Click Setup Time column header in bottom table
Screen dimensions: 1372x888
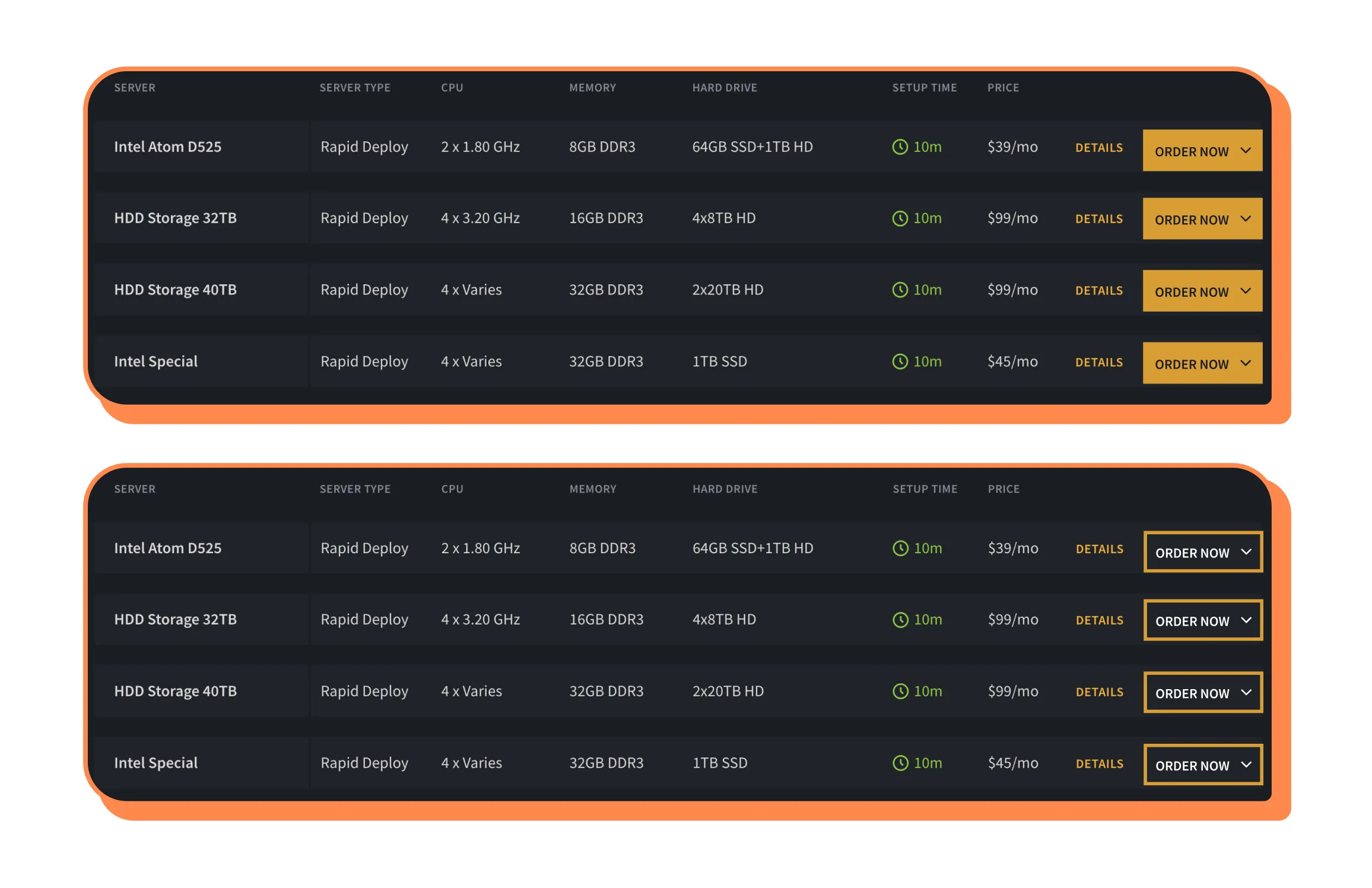[x=925, y=489]
